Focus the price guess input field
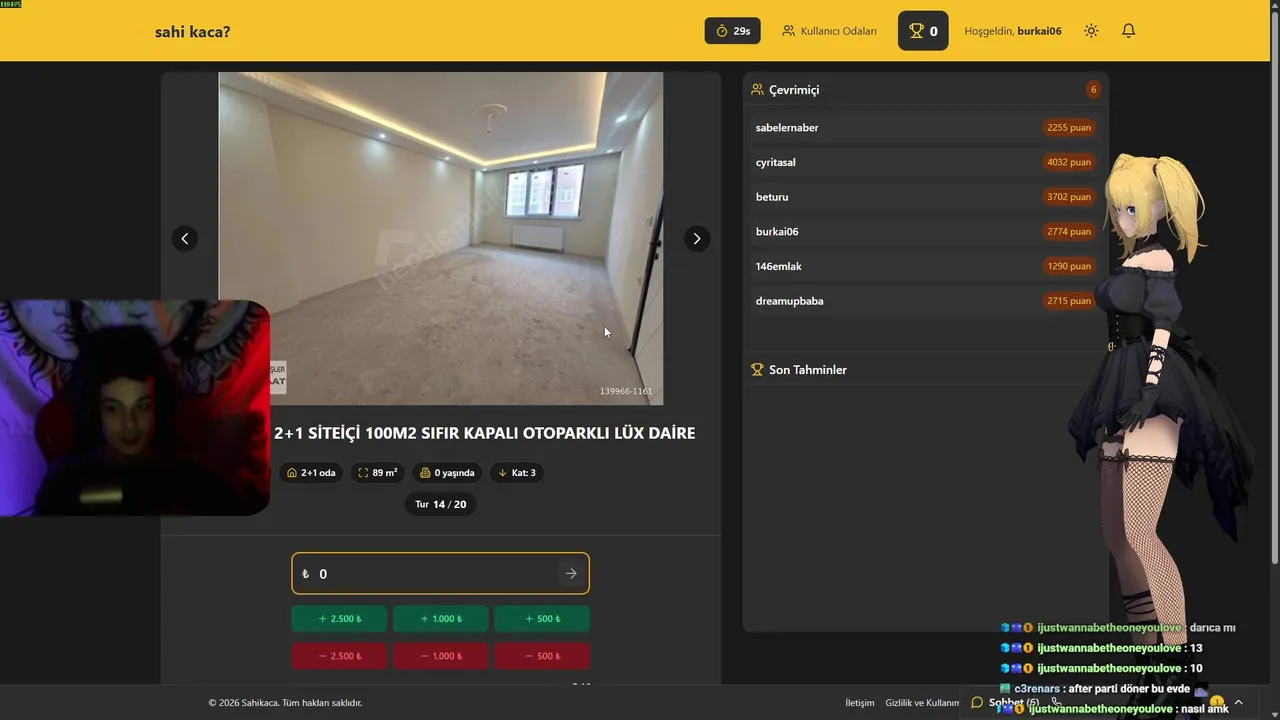Screen dimensions: 1280x720 (440, 574)
